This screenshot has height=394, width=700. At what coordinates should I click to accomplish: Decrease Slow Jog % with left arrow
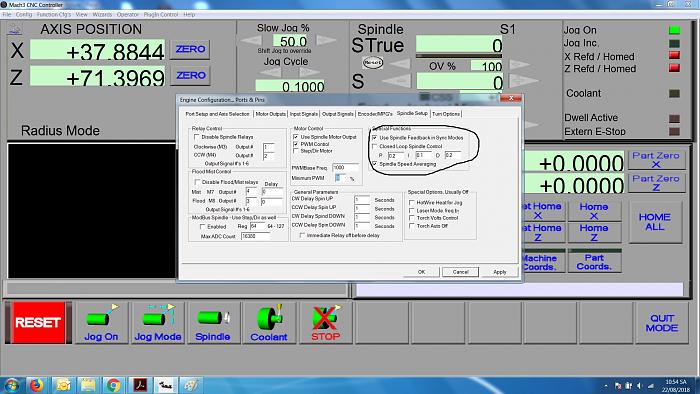coord(252,41)
